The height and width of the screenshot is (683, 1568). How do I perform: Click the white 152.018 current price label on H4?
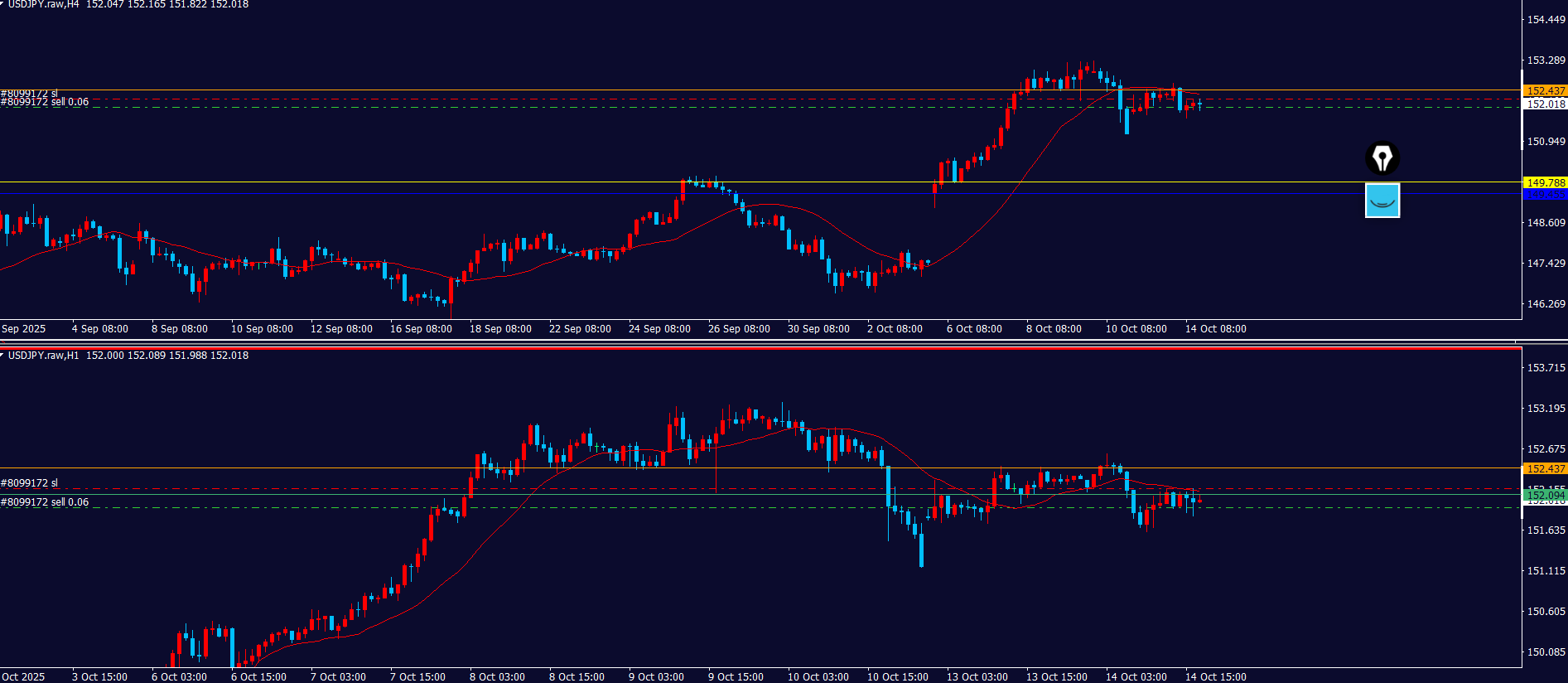[x=1546, y=104]
